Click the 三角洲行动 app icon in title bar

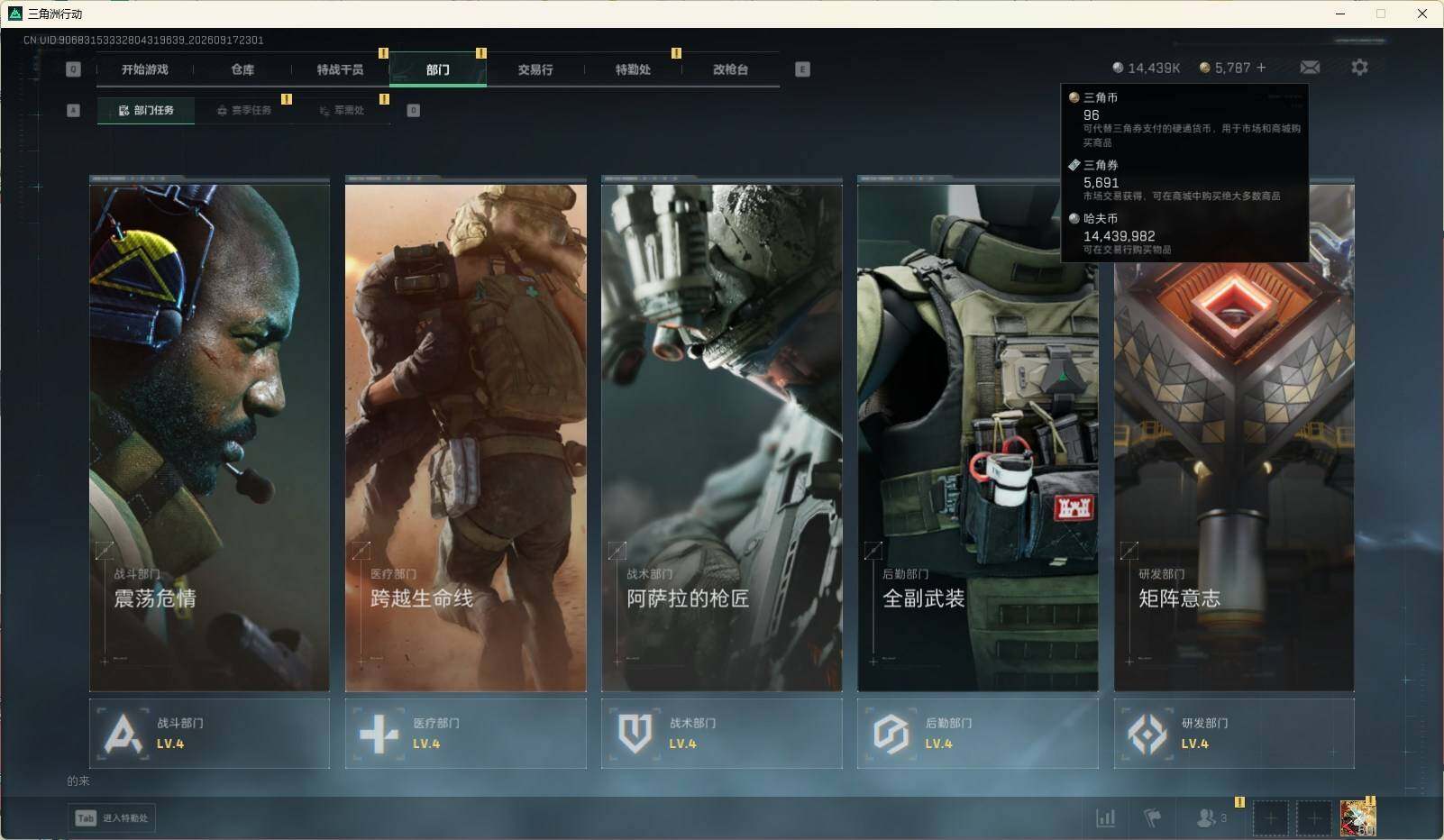coord(14,14)
